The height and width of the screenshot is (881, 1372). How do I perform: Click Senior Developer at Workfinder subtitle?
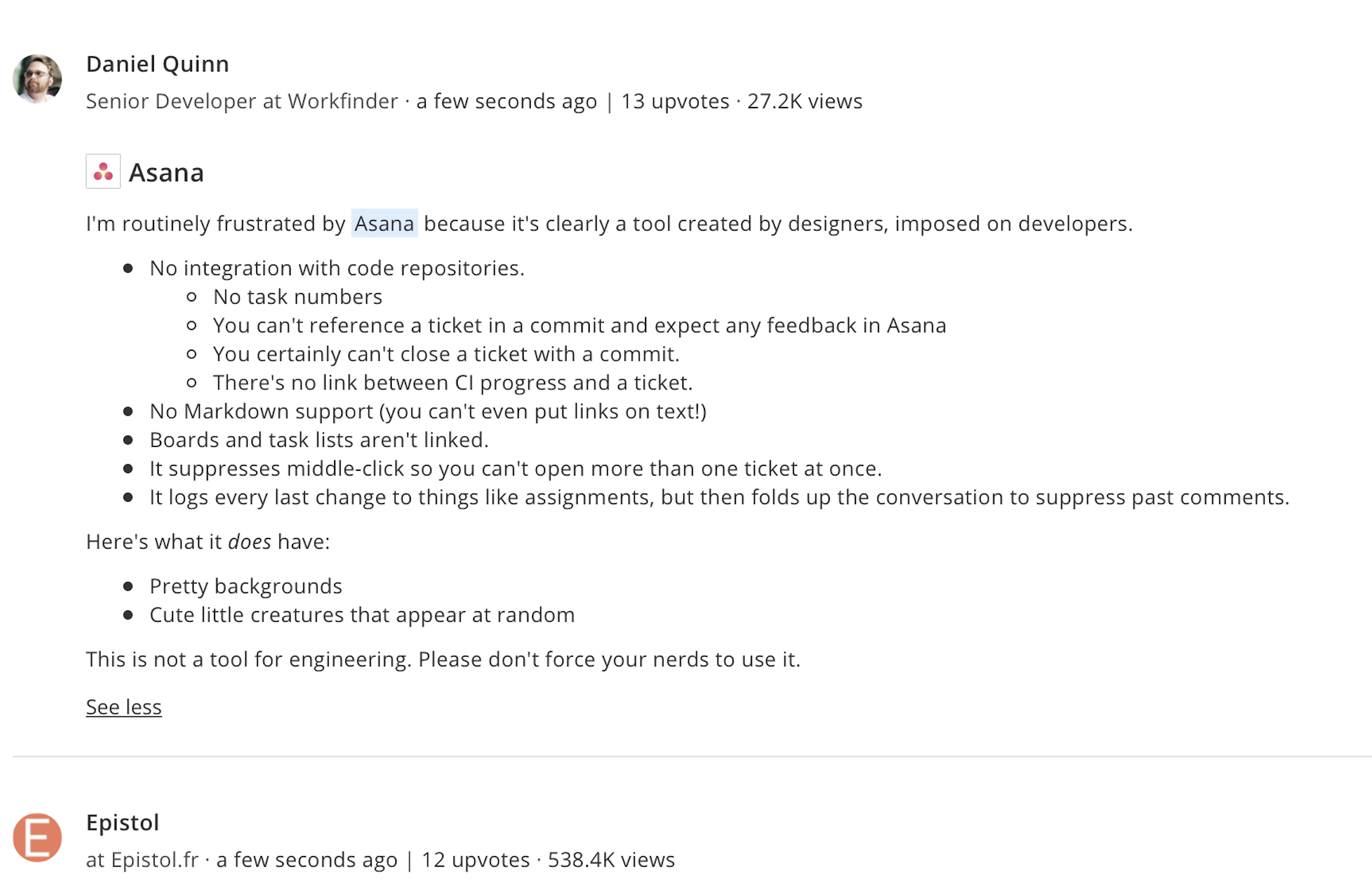pyautogui.click(x=242, y=101)
